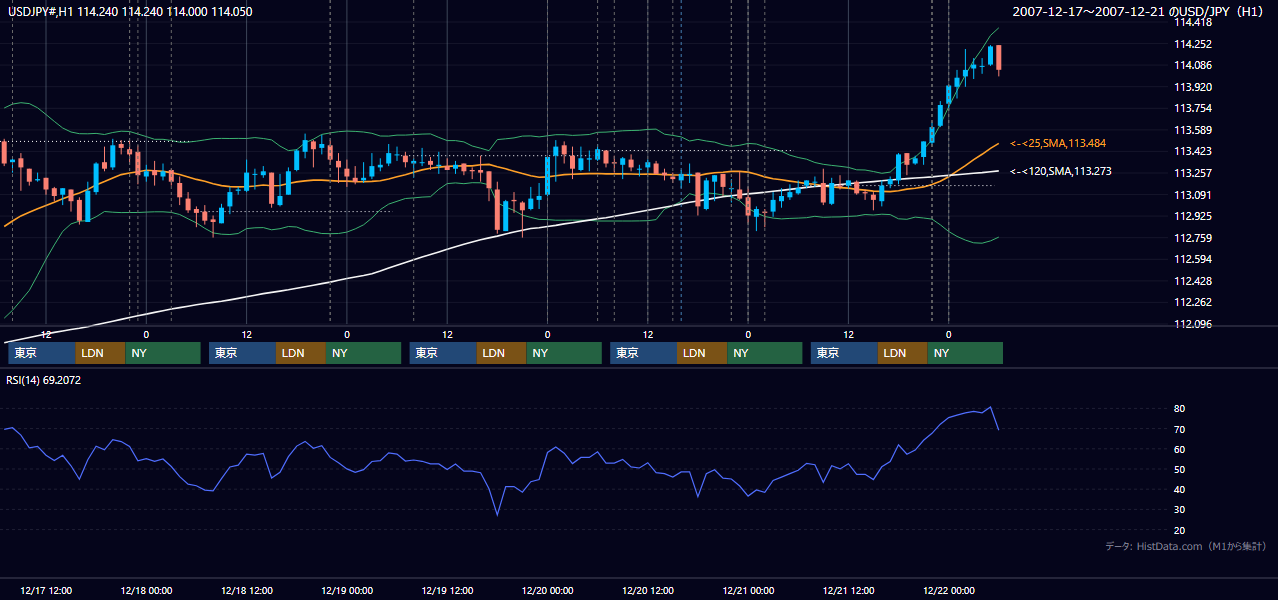Click the 12/19 00:00 date axis label
This screenshot has height=600, width=1278.
pyautogui.click(x=347, y=591)
